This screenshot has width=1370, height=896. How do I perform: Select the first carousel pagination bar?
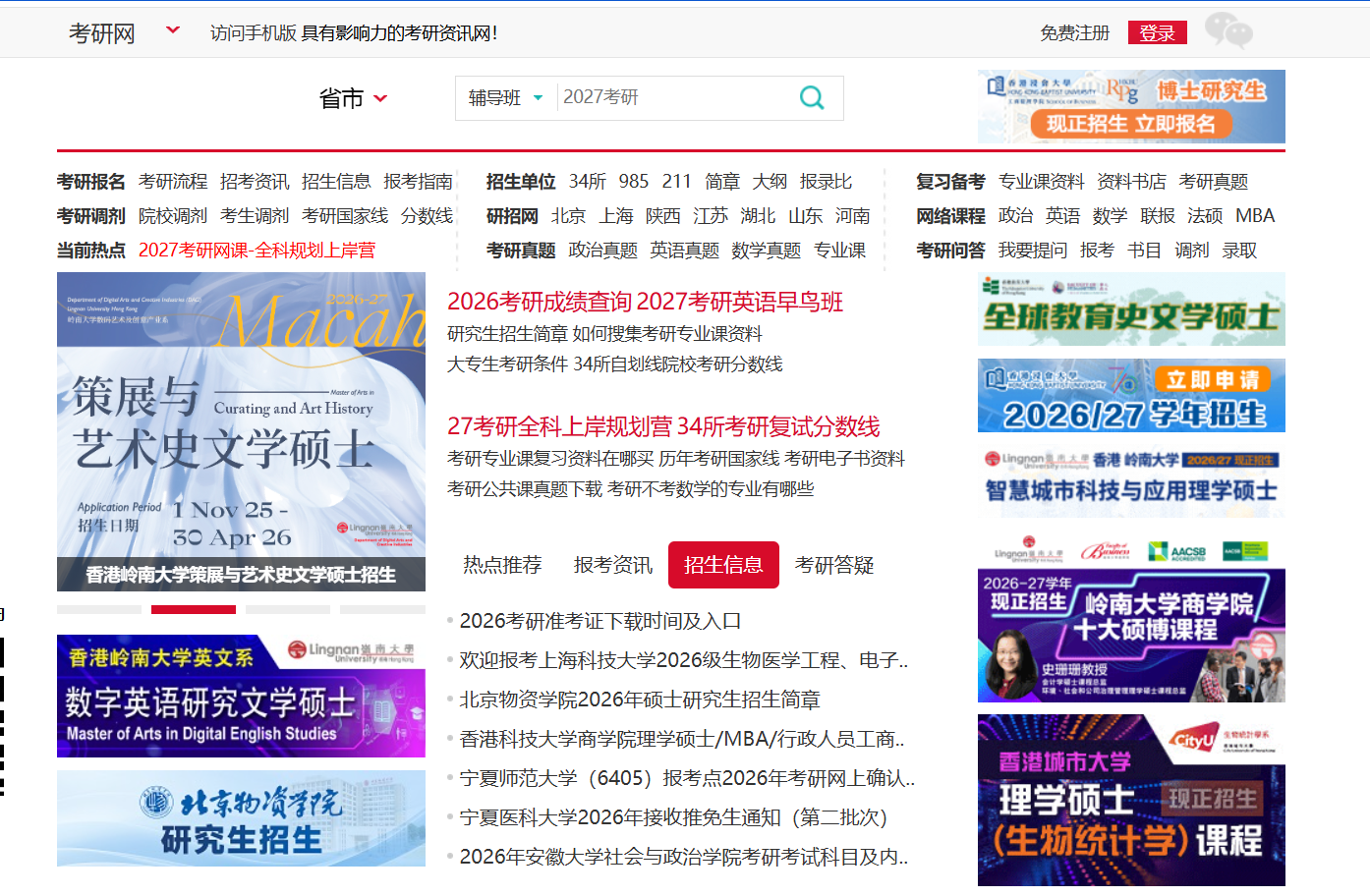(98, 609)
